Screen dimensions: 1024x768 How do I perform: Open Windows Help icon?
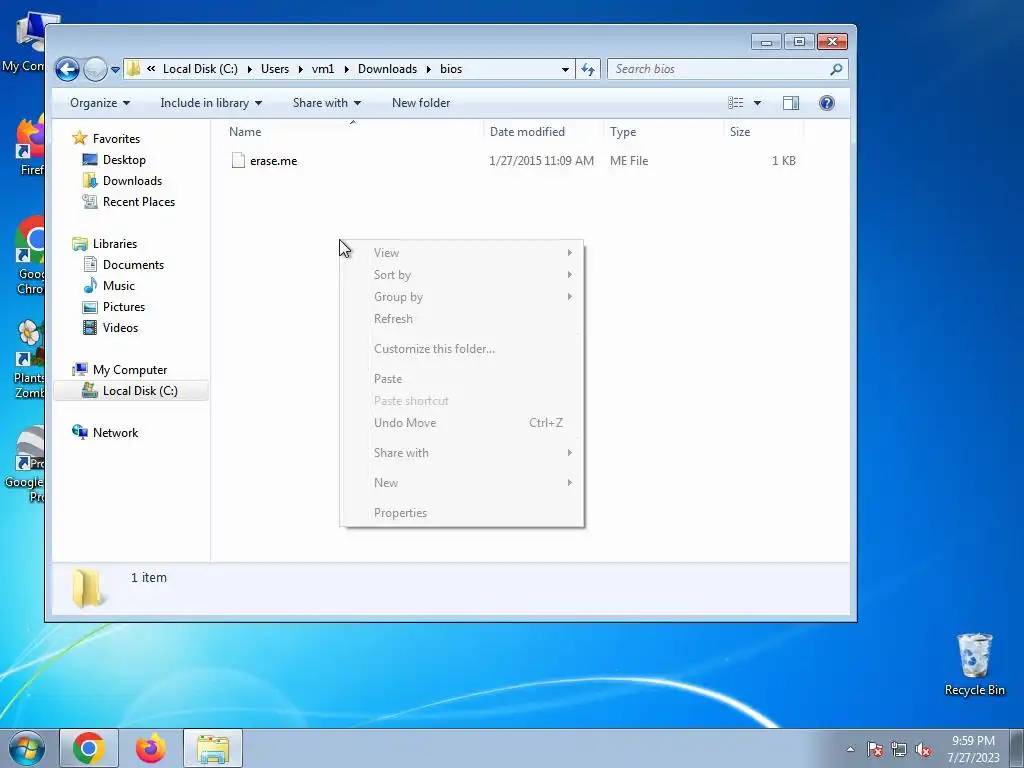pos(826,103)
